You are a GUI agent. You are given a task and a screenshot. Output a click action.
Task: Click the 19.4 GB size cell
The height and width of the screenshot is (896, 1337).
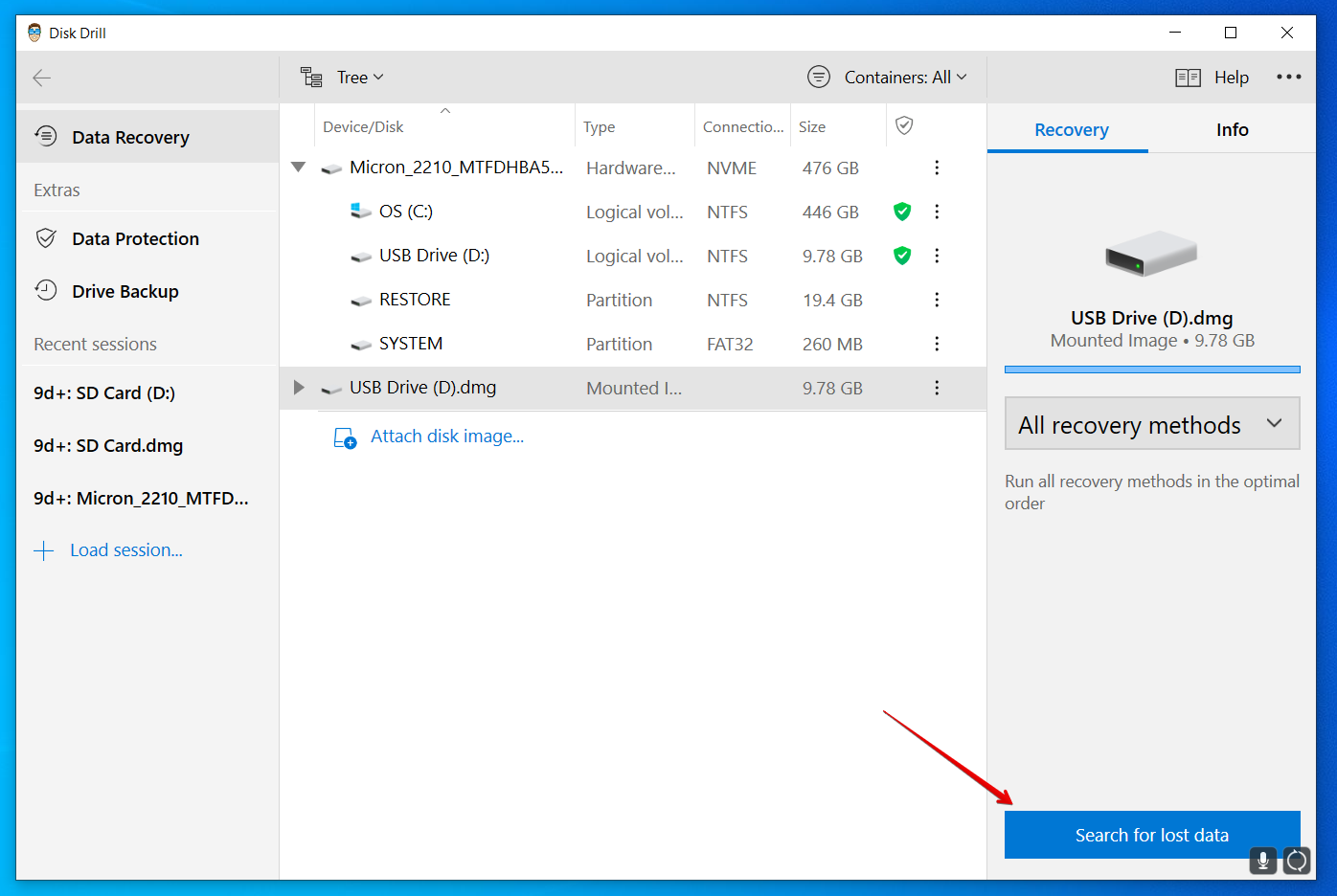(x=832, y=300)
